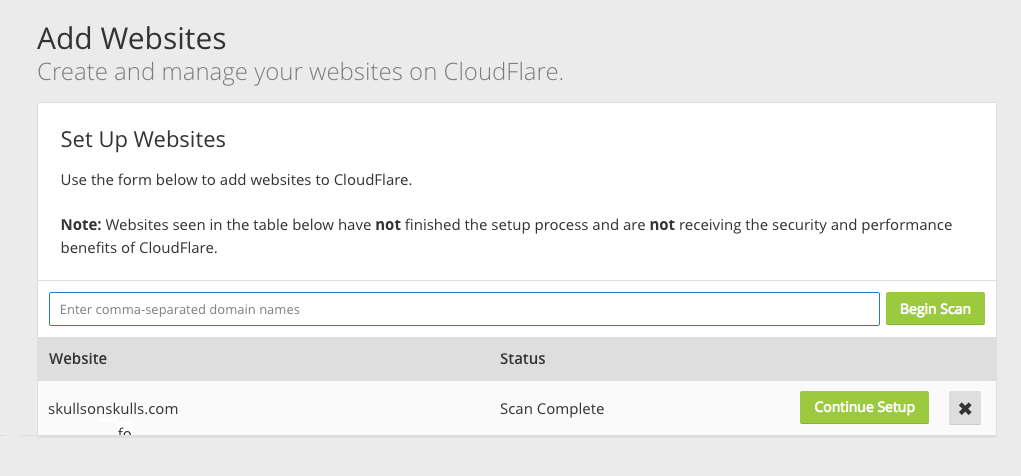Click the Note paragraph about unfinished setup
1021x476 pixels.
point(506,236)
